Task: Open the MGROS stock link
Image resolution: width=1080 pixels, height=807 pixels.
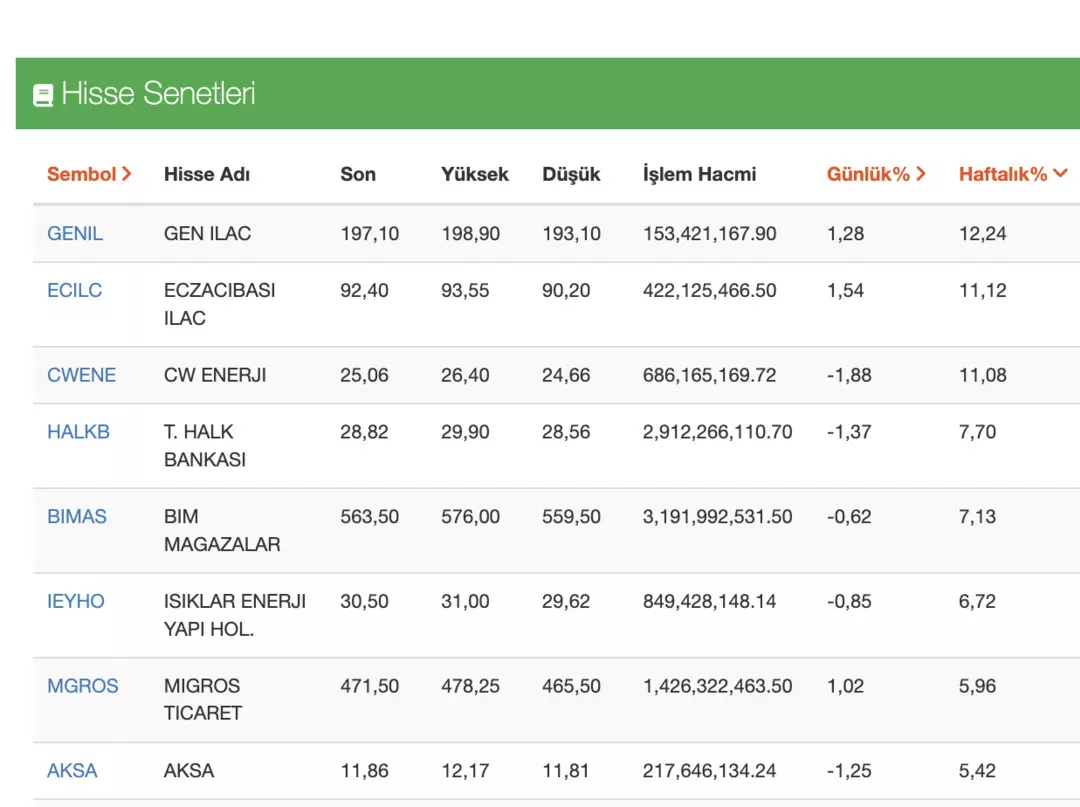Action: point(82,686)
